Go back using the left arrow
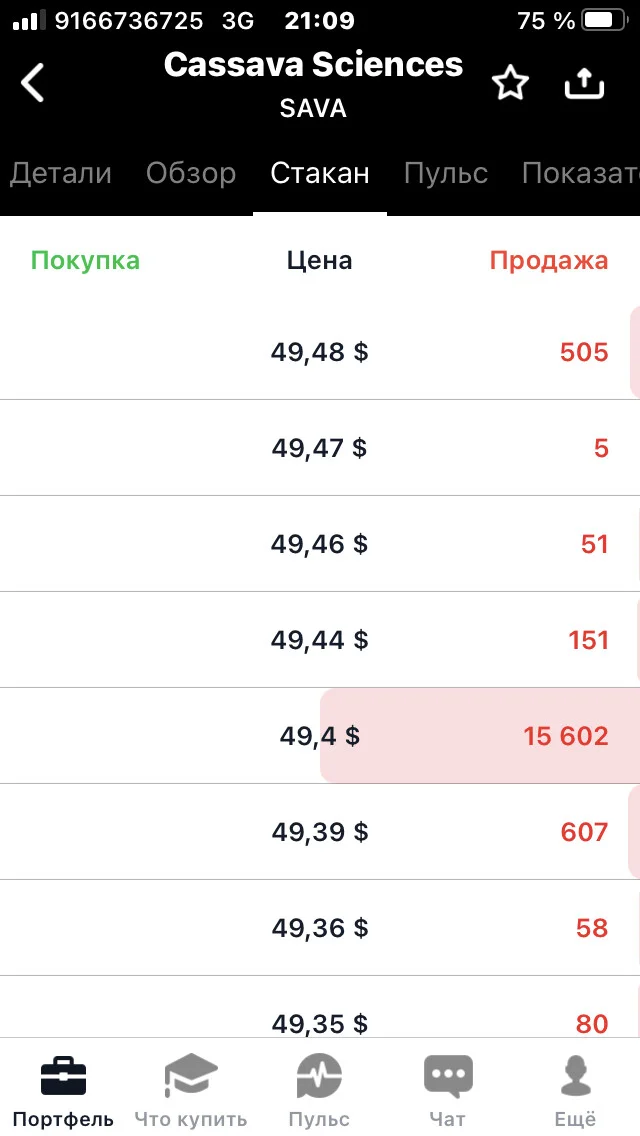Viewport: 640px width, 1136px height. click(x=33, y=82)
